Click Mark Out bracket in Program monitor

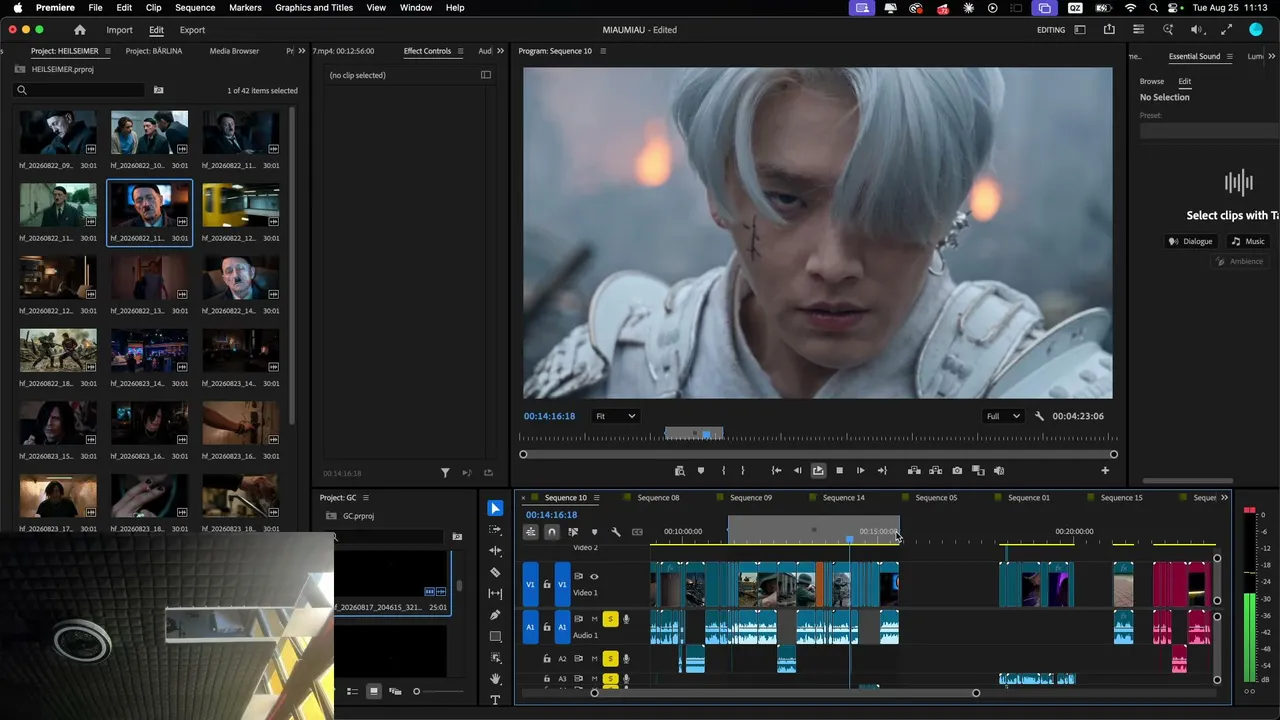742,470
